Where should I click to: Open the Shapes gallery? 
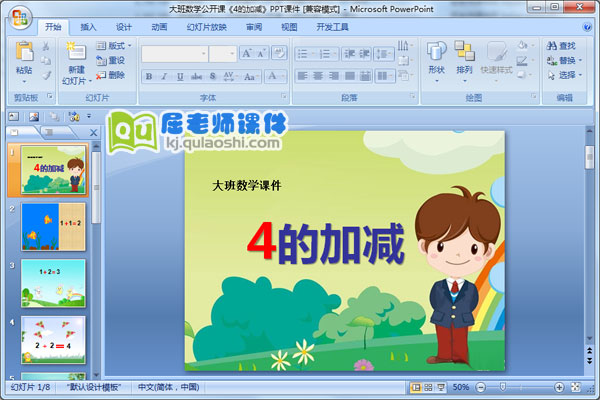tap(437, 61)
